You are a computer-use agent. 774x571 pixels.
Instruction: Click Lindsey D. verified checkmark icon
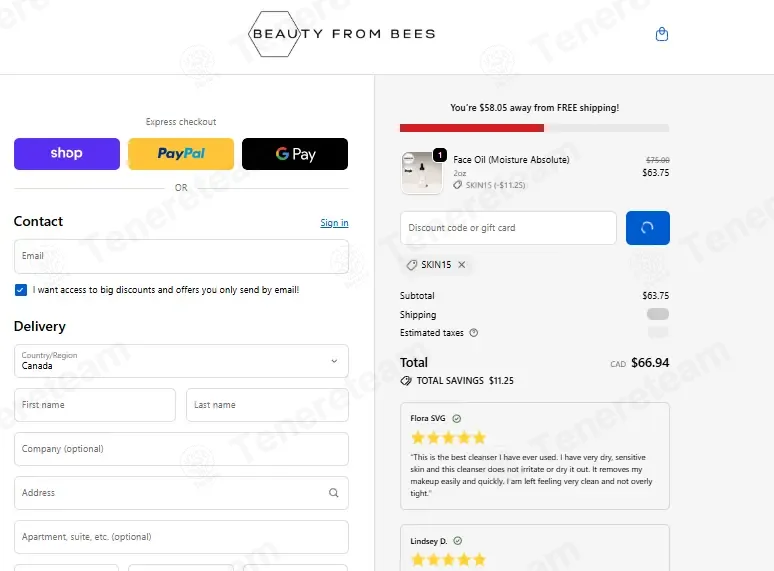[458, 541]
